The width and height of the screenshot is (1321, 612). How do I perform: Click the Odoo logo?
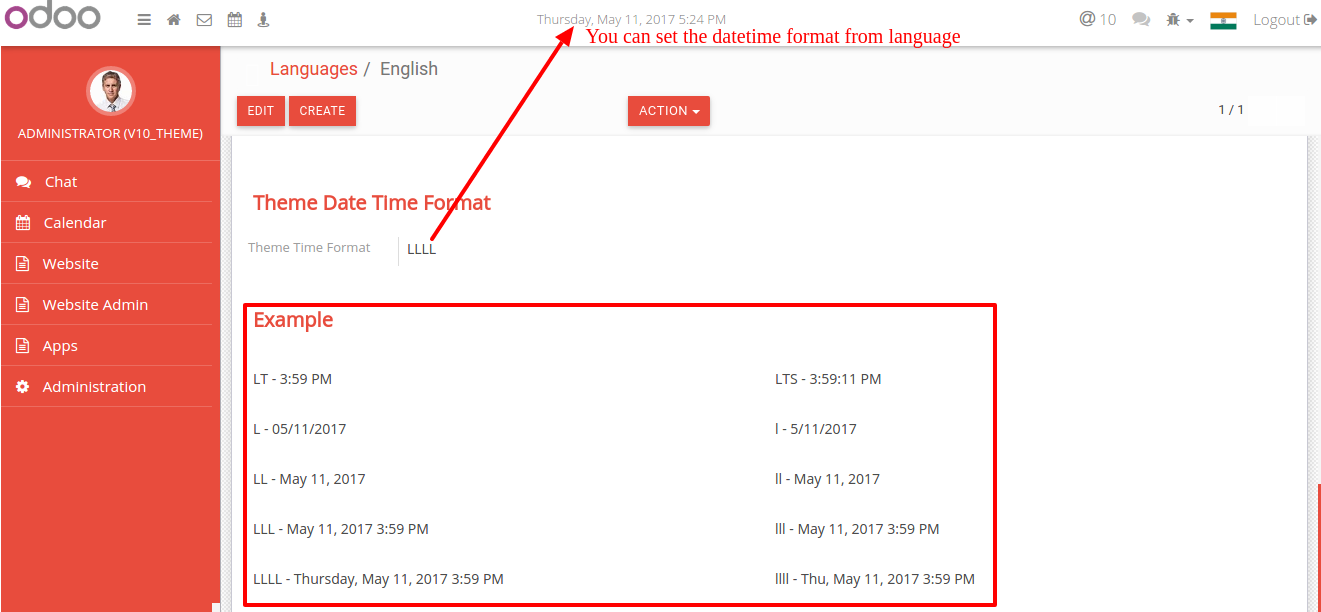(x=53, y=18)
